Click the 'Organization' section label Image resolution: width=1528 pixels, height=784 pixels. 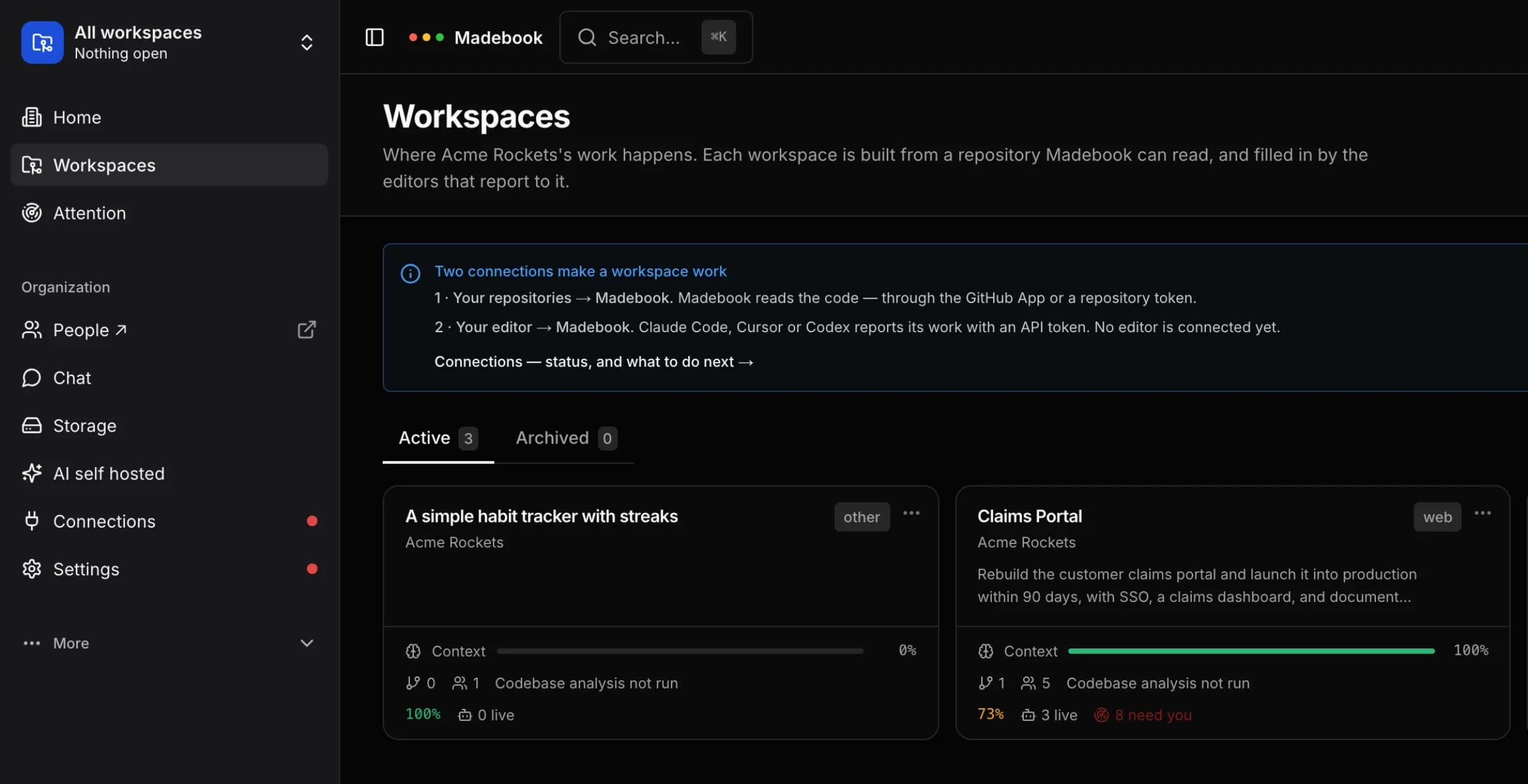[x=66, y=287]
